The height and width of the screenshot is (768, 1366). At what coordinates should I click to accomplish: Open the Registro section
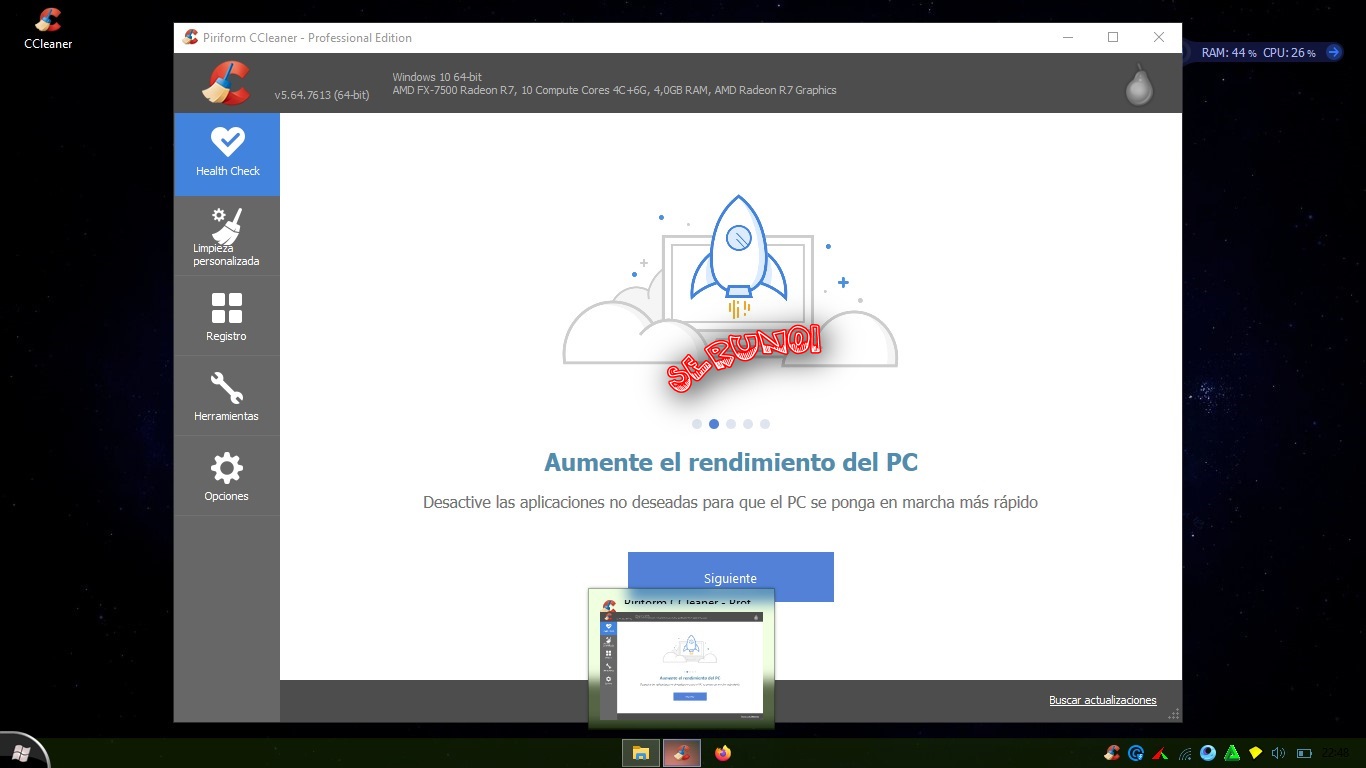pos(227,316)
